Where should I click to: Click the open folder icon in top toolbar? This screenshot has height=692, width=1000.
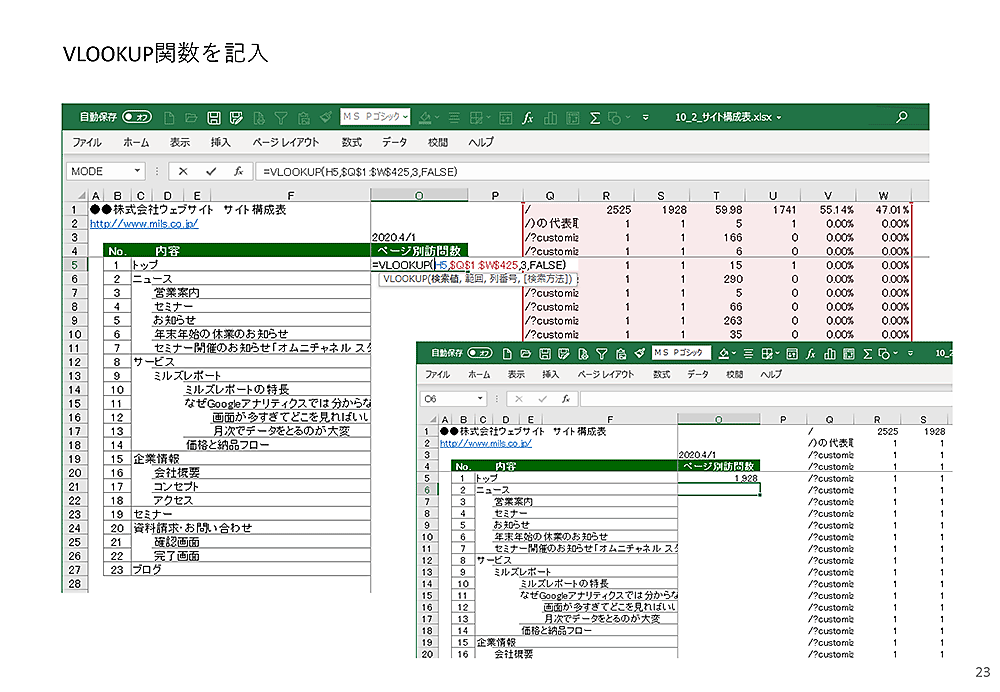click(191, 117)
